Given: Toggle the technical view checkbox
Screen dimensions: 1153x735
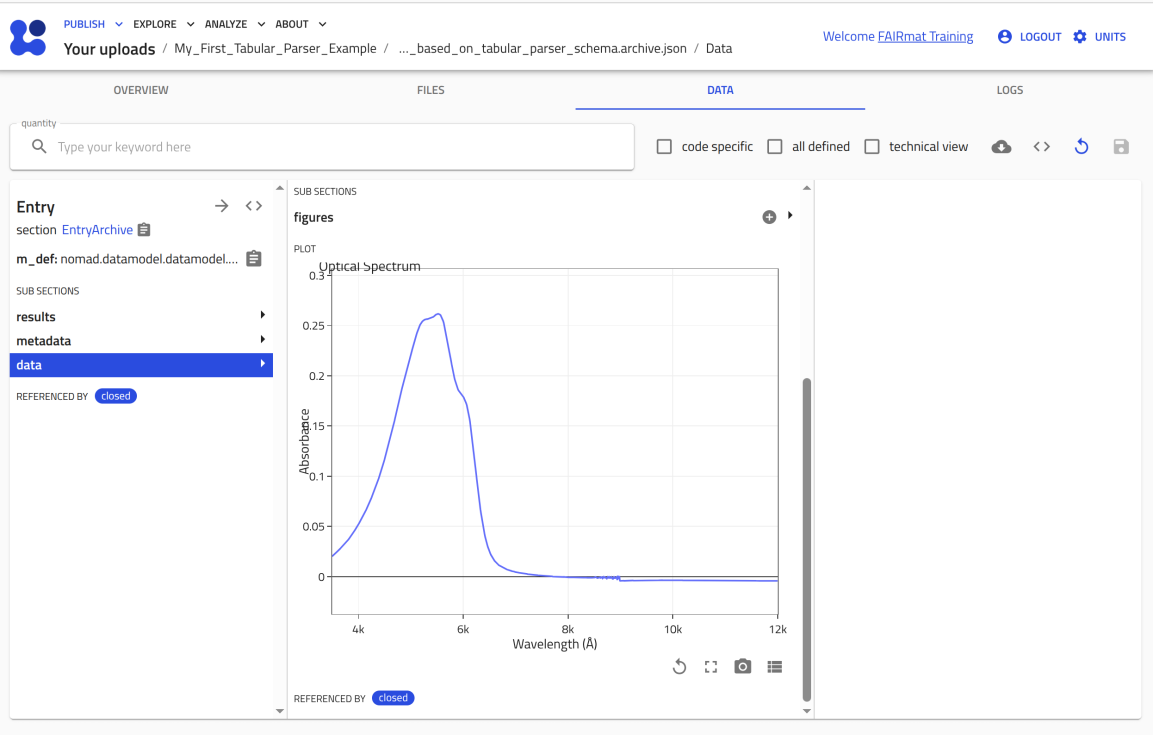Looking at the screenshot, I should click(872, 147).
